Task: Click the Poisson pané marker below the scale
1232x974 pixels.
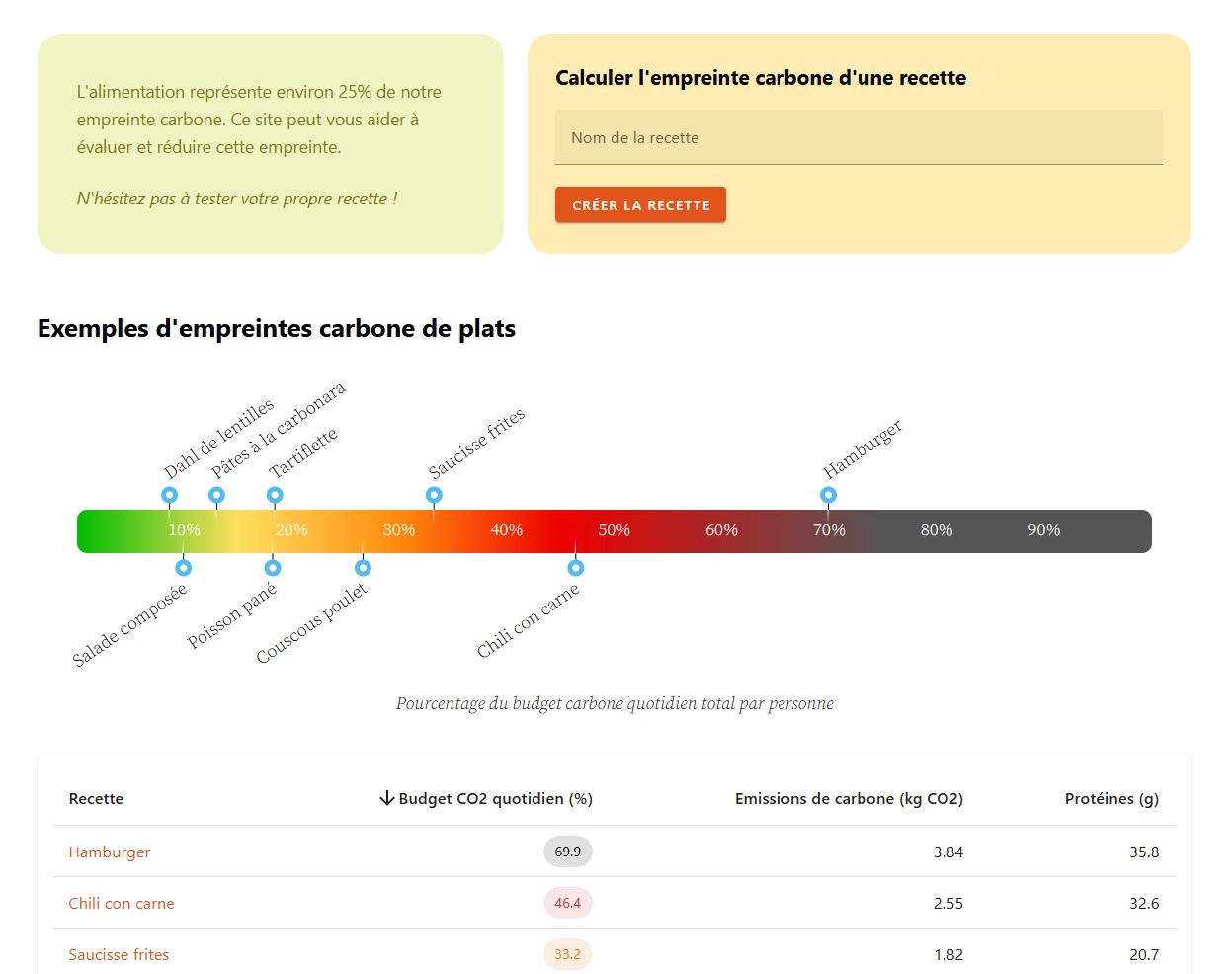Action: (x=273, y=568)
